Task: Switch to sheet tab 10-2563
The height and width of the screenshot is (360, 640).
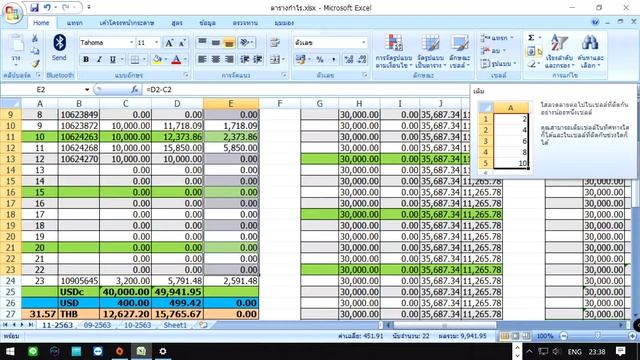Action: [x=137, y=325]
